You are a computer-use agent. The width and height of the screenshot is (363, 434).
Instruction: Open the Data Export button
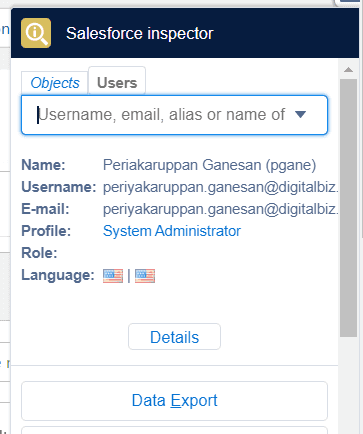174,401
